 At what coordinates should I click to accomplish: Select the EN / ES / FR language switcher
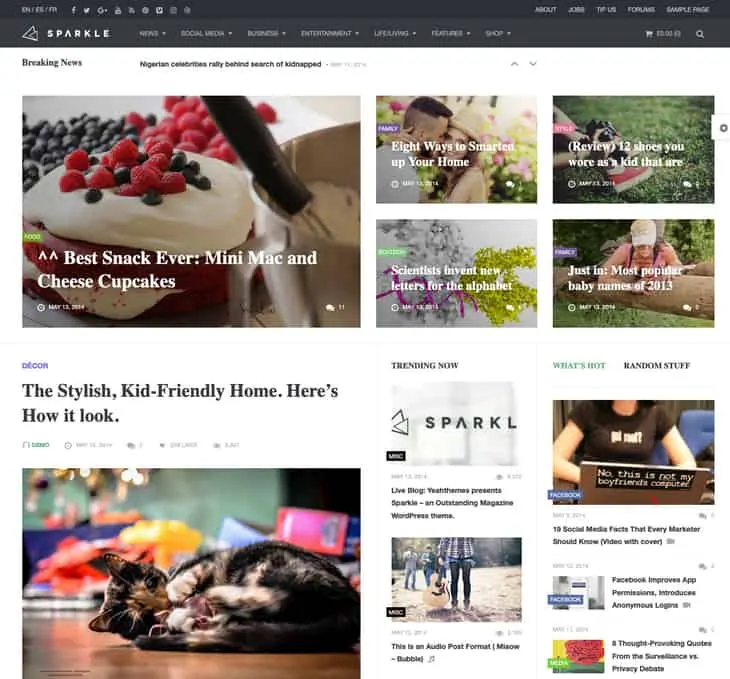click(x=39, y=10)
